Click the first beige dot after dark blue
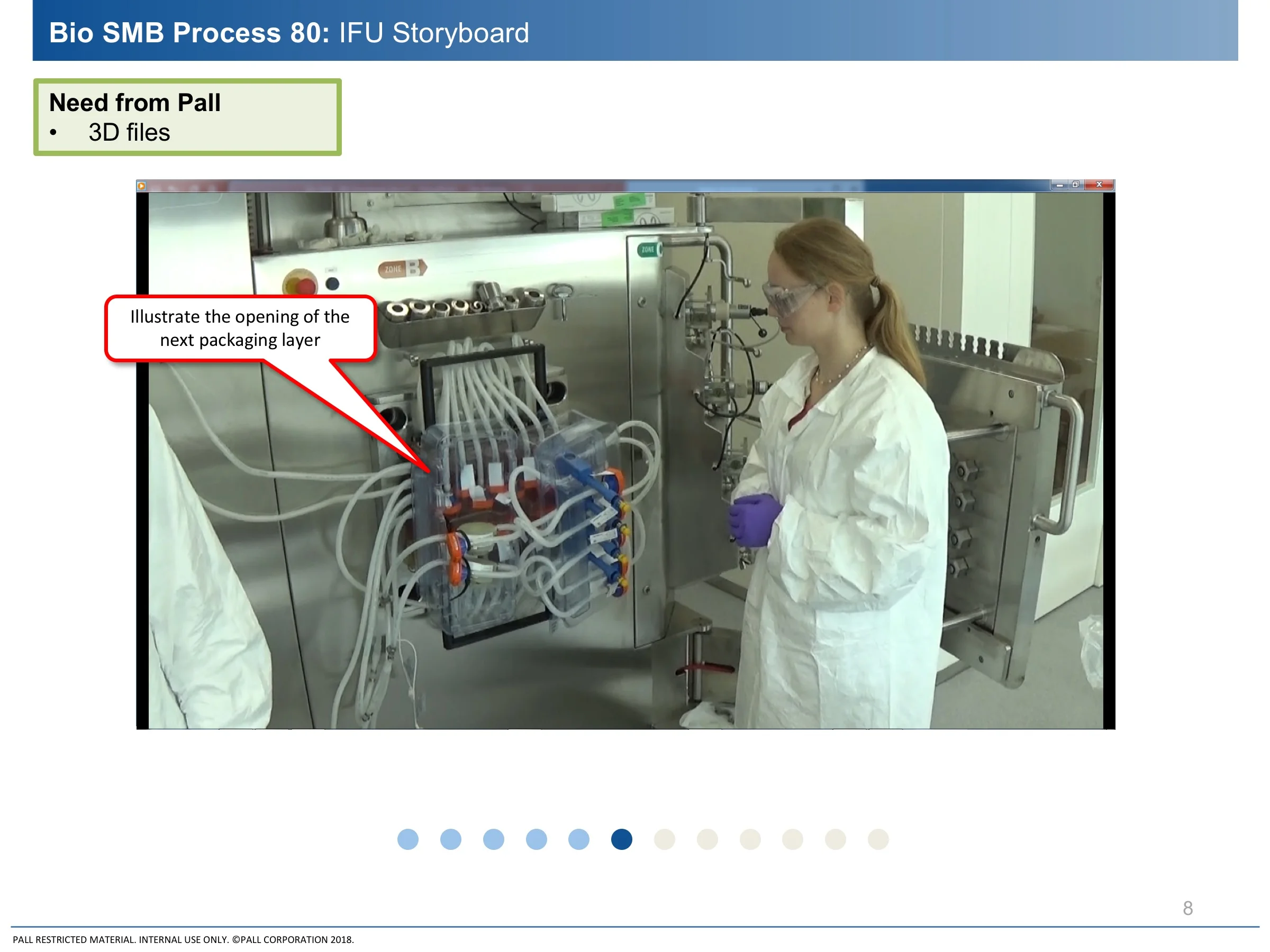The image size is (1270, 952). pyautogui.click(x=664, y=839)
